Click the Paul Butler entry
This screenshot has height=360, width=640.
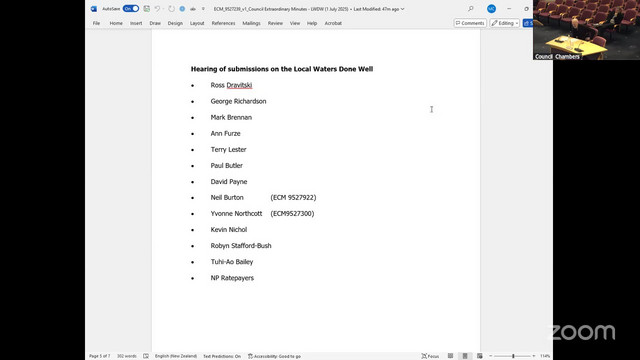[227, 165]
